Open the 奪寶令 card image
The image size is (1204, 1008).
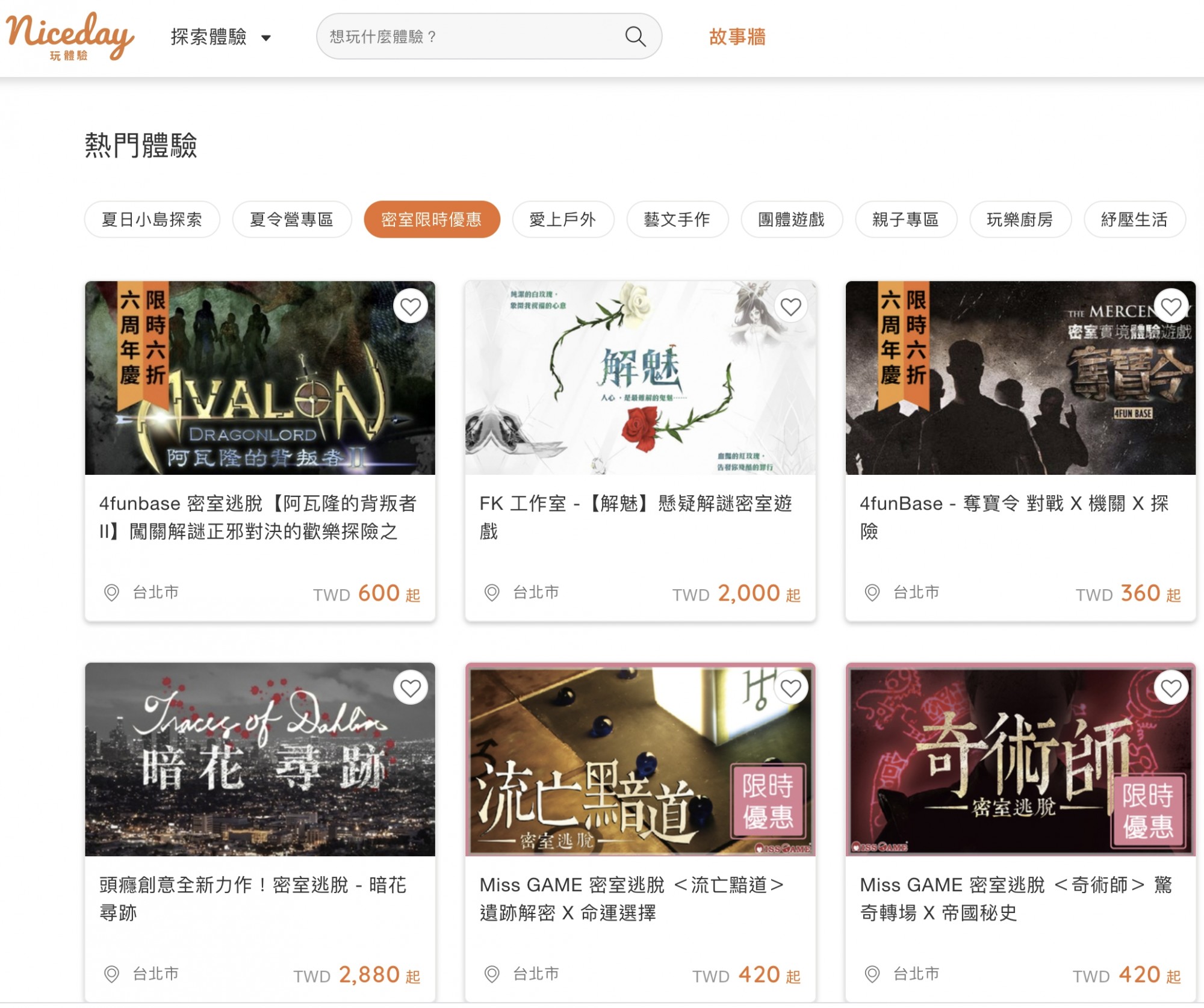(1021, 378)
